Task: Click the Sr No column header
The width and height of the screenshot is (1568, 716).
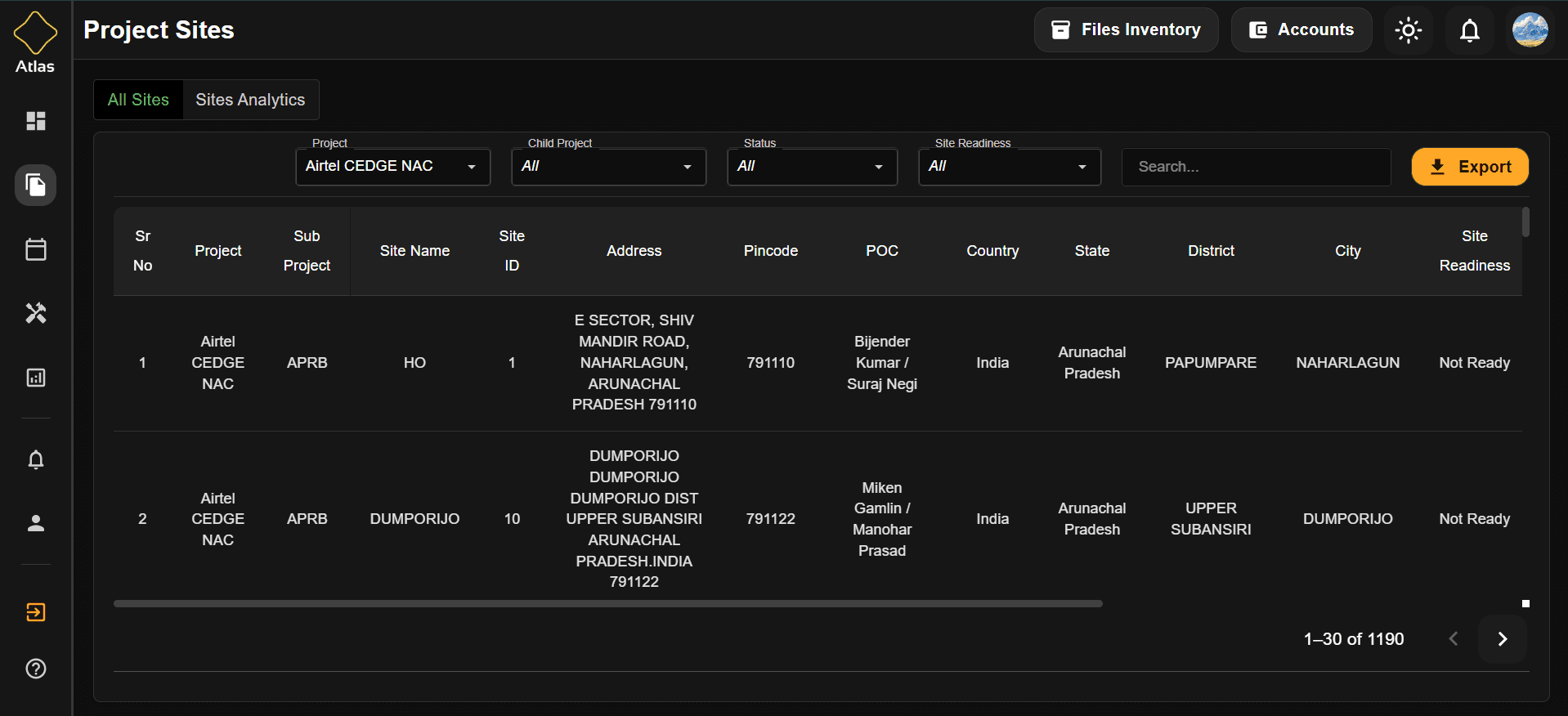Action: [x=142, y=251]
